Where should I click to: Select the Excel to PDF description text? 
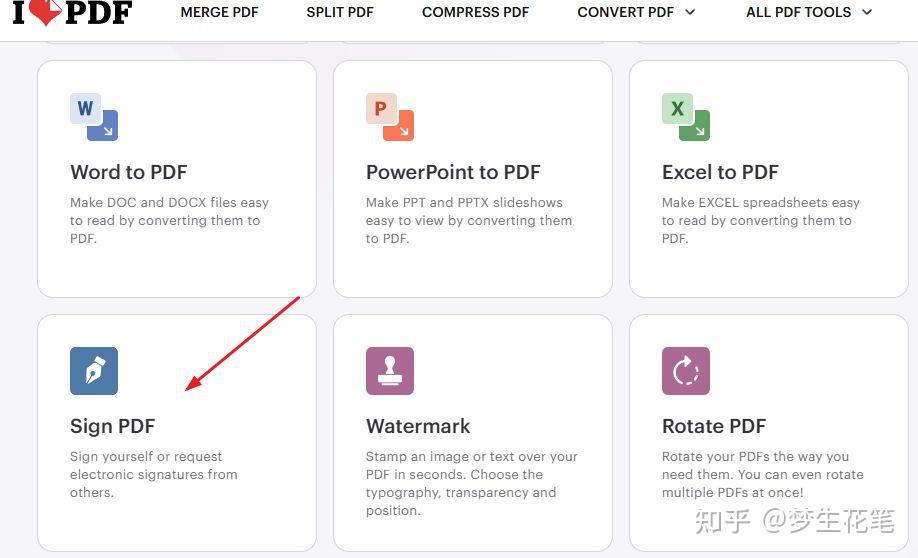(760, 220)
